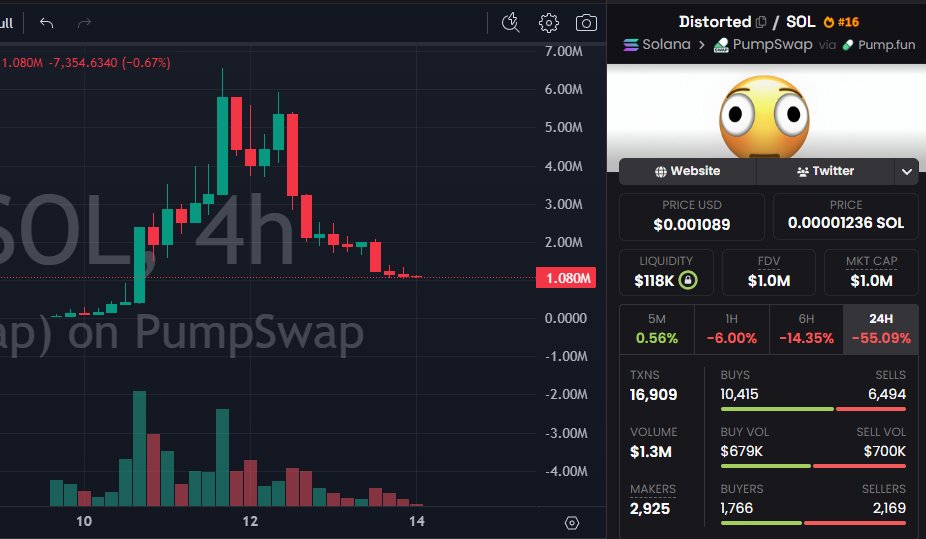The height and width of the screenshot is (539, 926).
Task: Select the 6H timeframe tab
Action: 806,329
